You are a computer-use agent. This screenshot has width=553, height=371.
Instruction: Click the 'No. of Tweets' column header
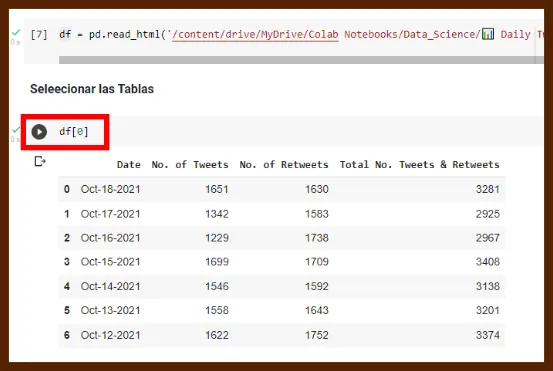[190, 165]
